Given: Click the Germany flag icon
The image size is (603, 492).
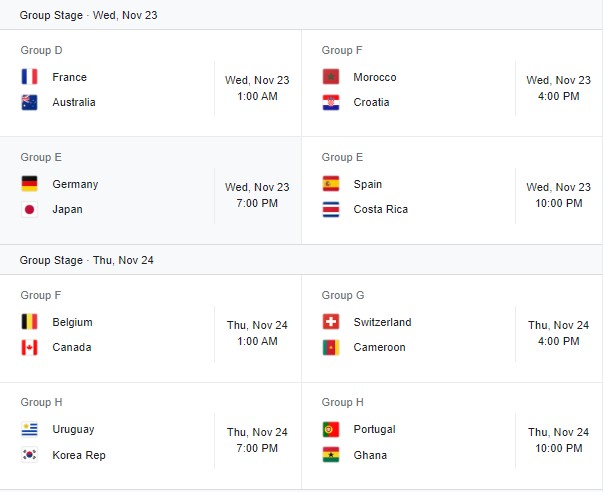Looking at the screenshot, I should click(29, 184).
